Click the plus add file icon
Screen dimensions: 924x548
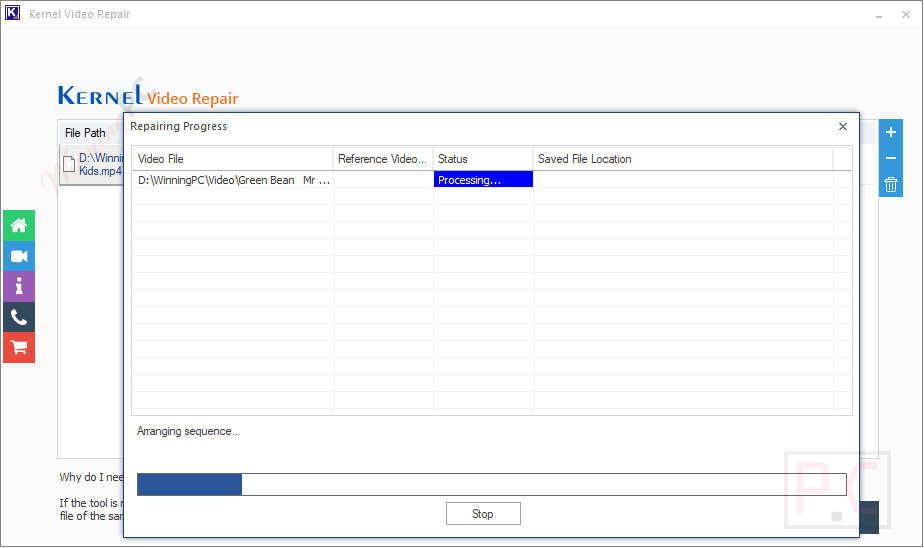click(x=890, y=132)
